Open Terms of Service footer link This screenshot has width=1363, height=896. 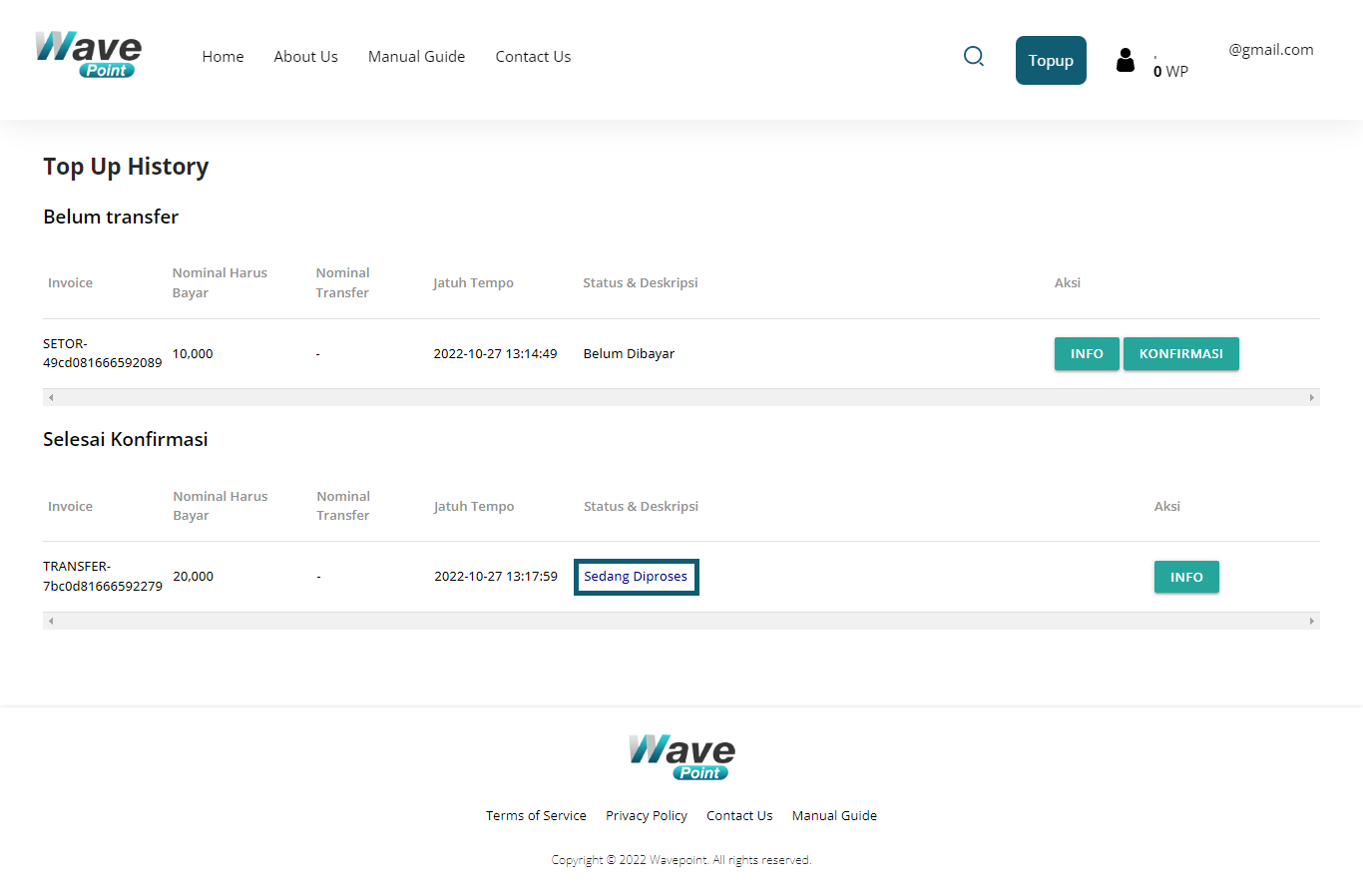click(x=536, y=816)
